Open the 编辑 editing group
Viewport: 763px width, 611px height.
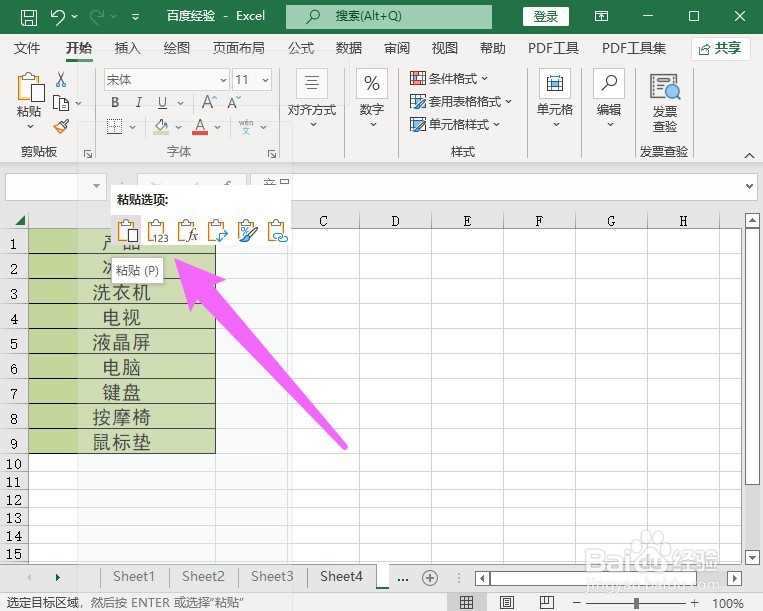coord(609,100)
